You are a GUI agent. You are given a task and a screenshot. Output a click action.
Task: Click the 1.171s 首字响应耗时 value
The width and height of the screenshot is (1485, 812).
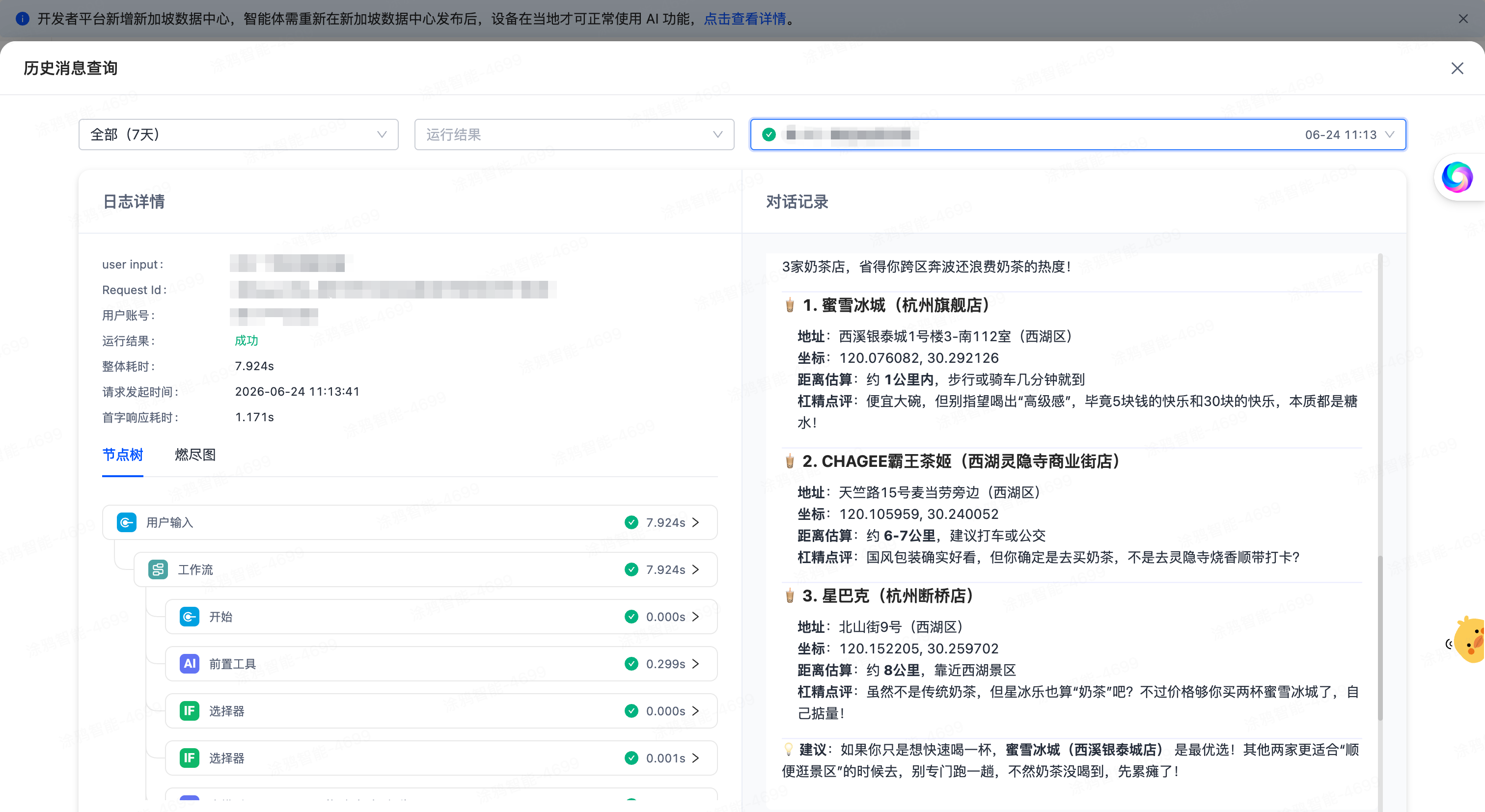click(x=254, y=417)
